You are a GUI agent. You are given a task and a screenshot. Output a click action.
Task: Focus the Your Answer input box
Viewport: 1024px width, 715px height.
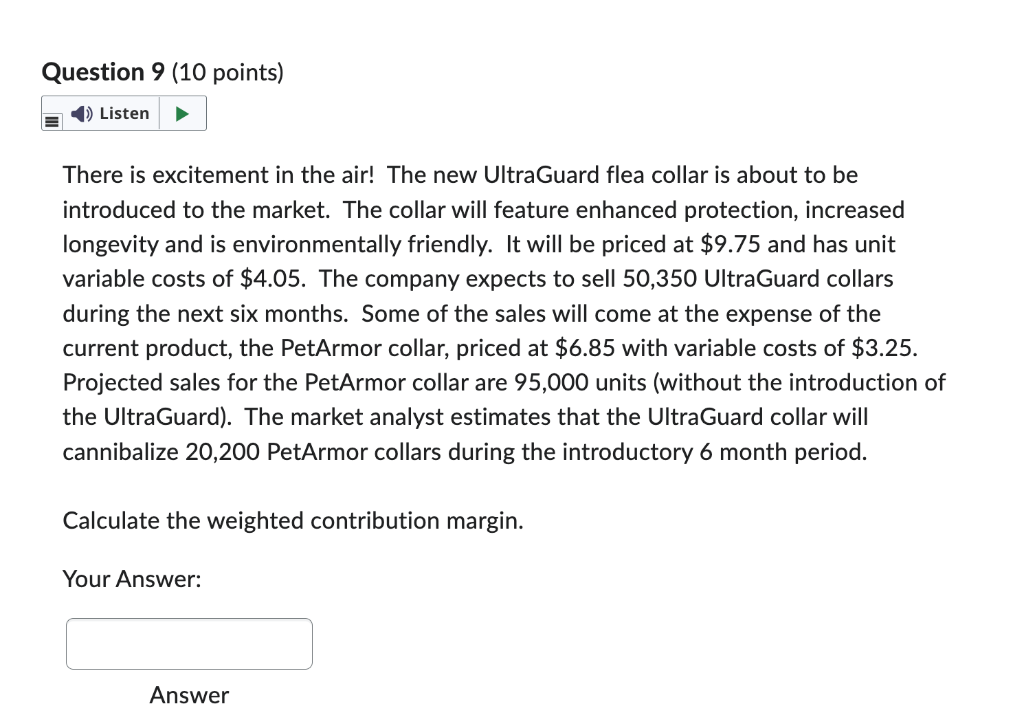point(189,643)
